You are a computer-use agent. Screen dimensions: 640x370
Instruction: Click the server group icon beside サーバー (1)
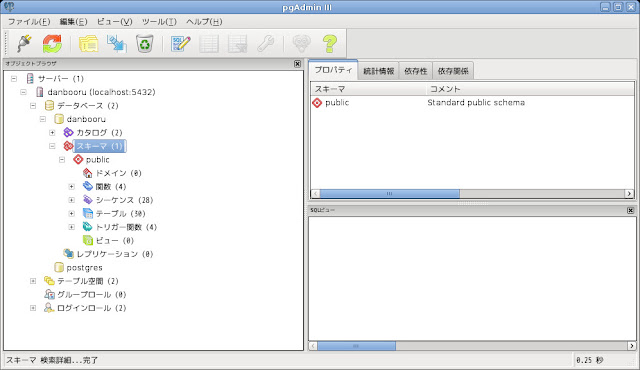[30, 78]
